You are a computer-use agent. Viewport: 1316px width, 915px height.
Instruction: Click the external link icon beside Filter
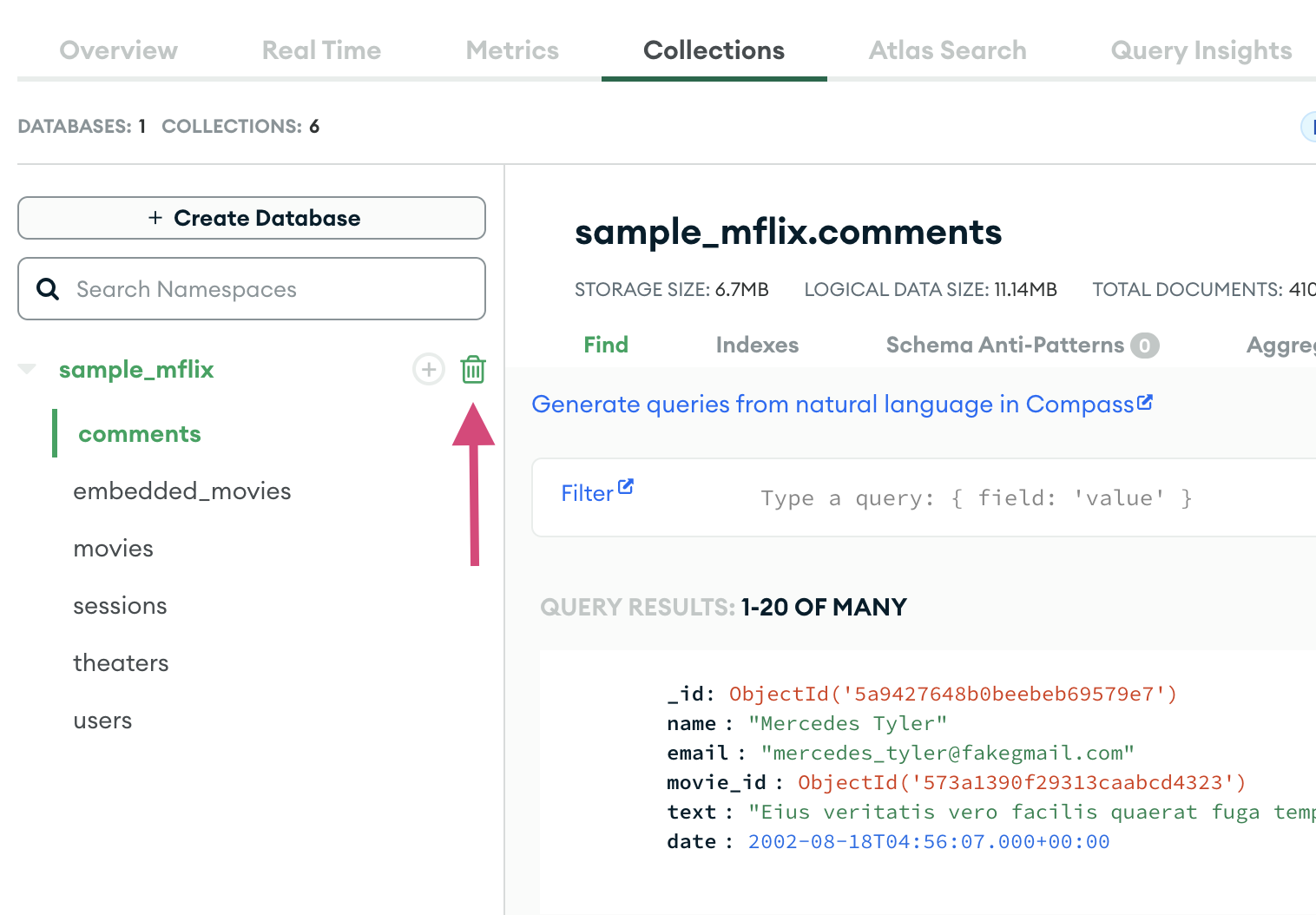click(x=626, y=487)
